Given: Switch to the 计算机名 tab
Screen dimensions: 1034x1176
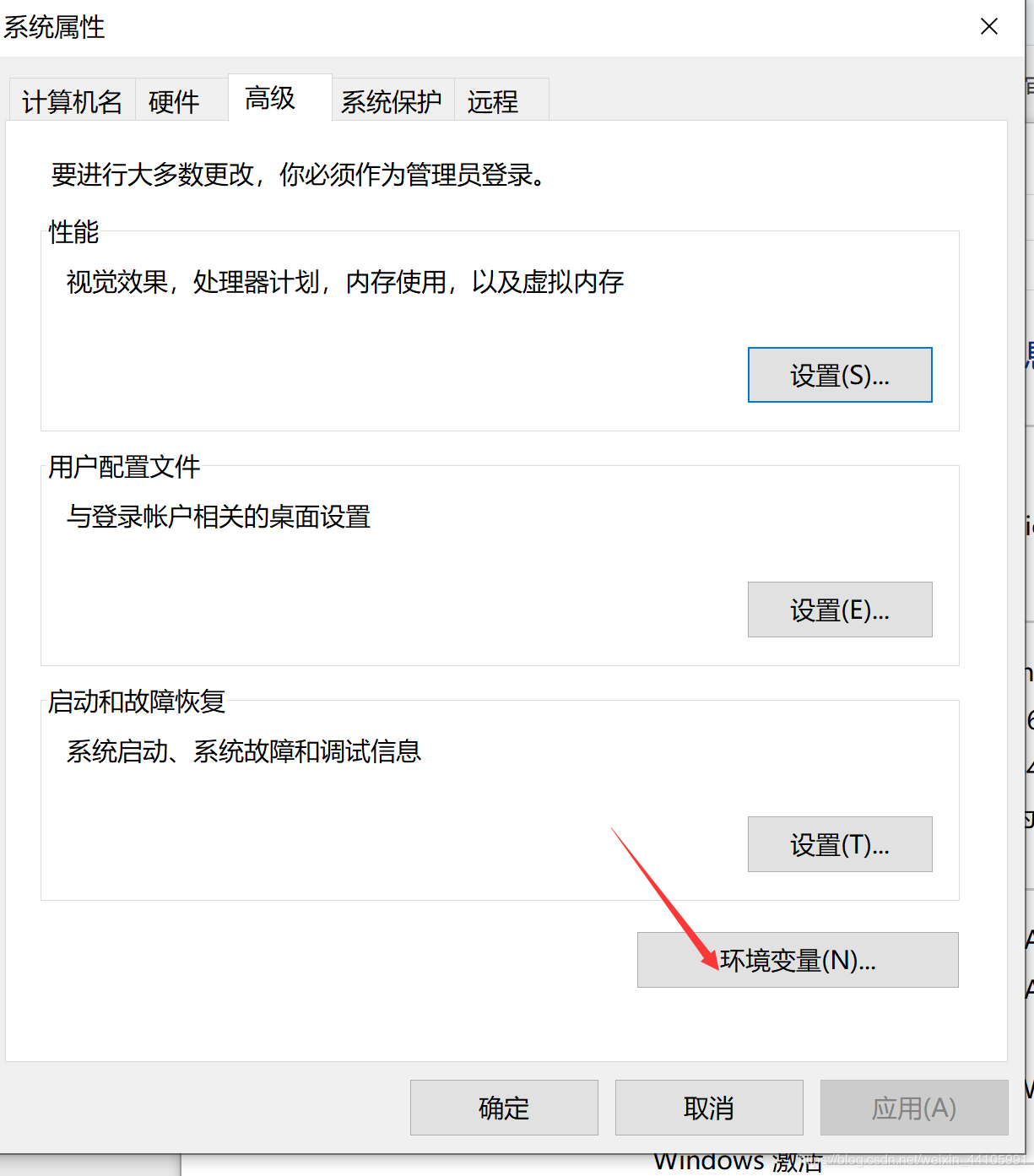Looking at the screenshot, I should click(72, 101).
